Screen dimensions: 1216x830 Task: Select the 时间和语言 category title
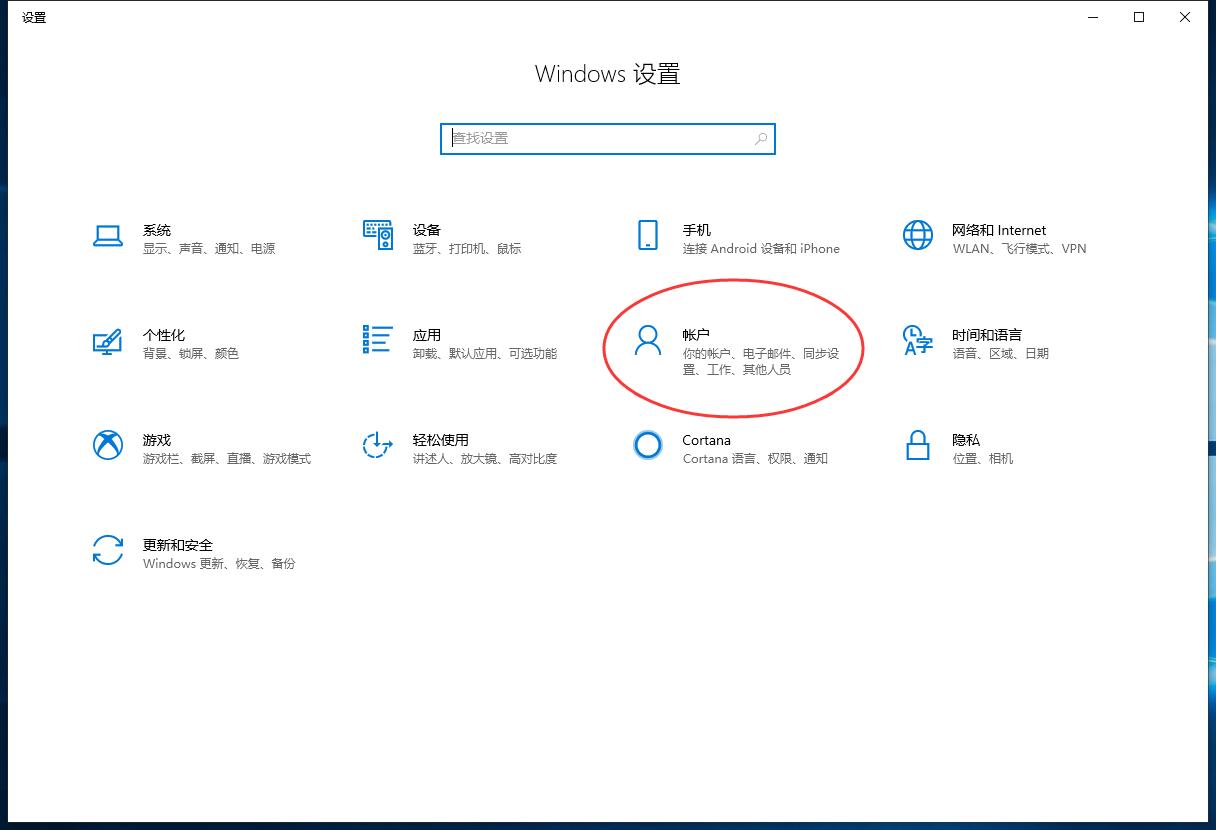tap(987, 335)
